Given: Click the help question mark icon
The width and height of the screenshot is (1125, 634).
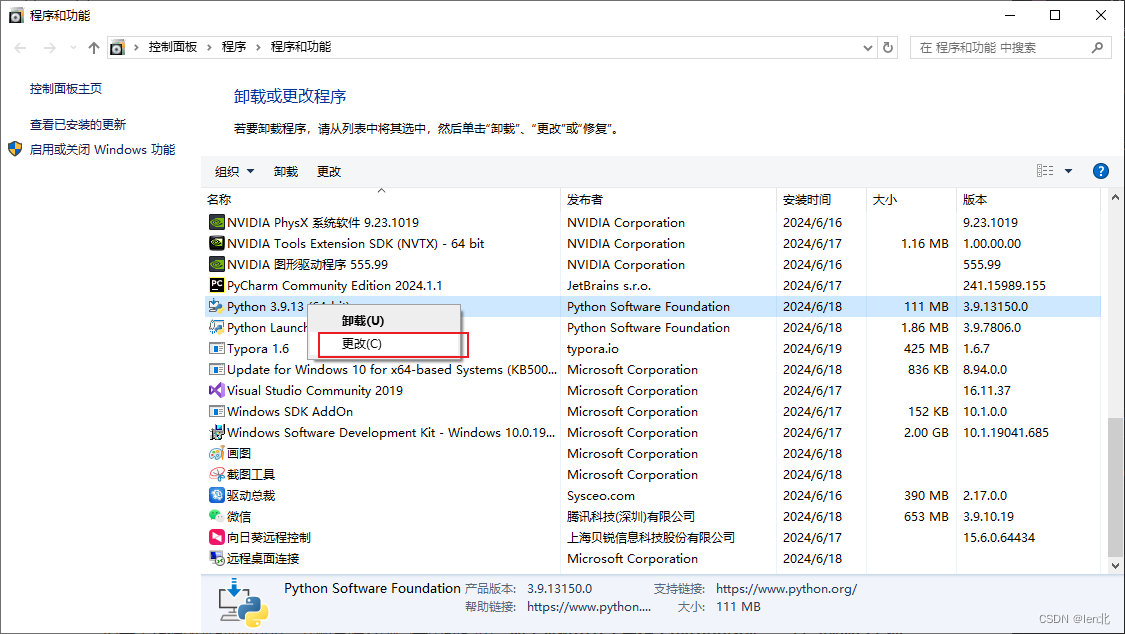Looking at the screenshot, I should [x=1101, y=171].
